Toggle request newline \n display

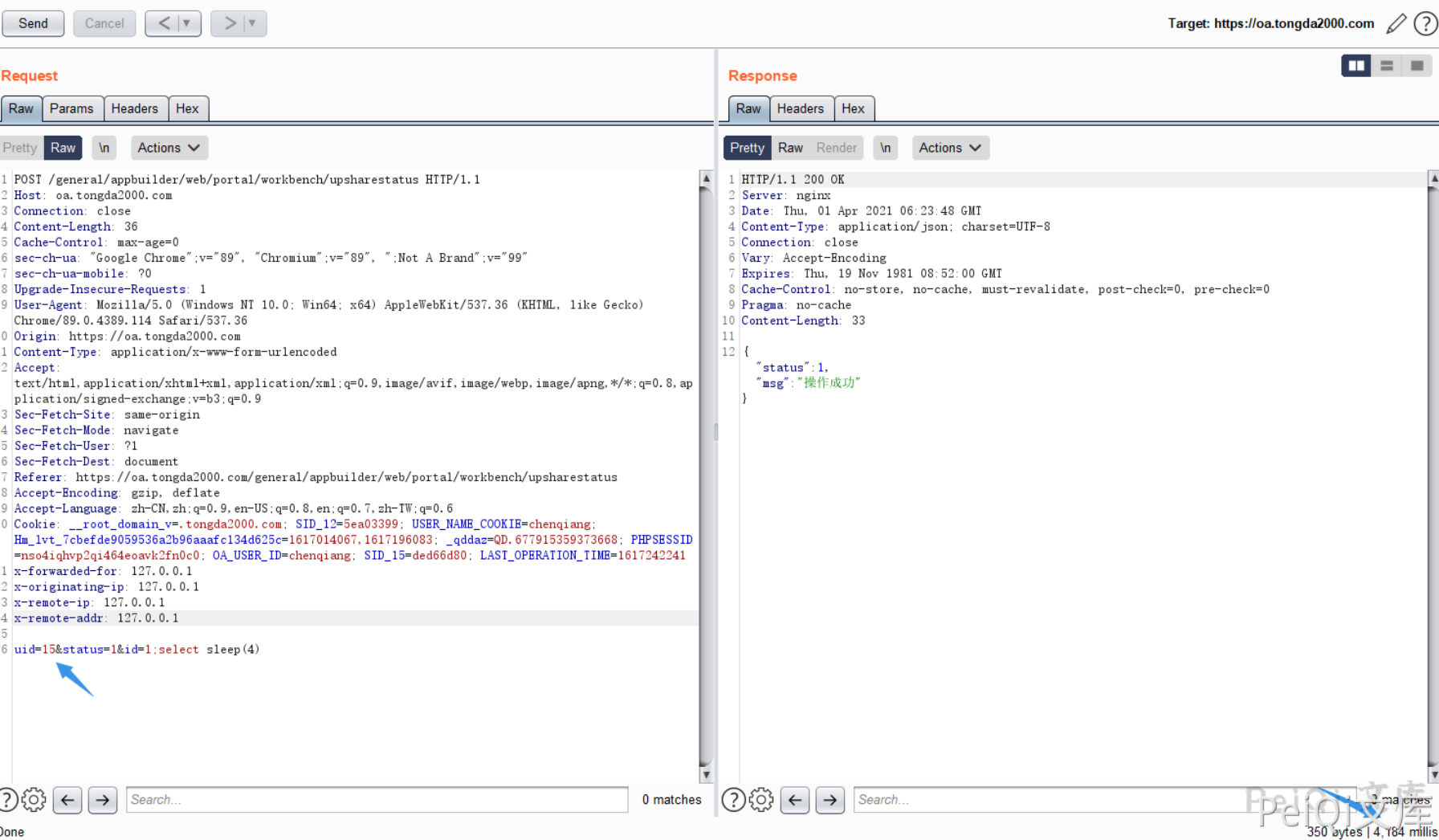(104, 148)
